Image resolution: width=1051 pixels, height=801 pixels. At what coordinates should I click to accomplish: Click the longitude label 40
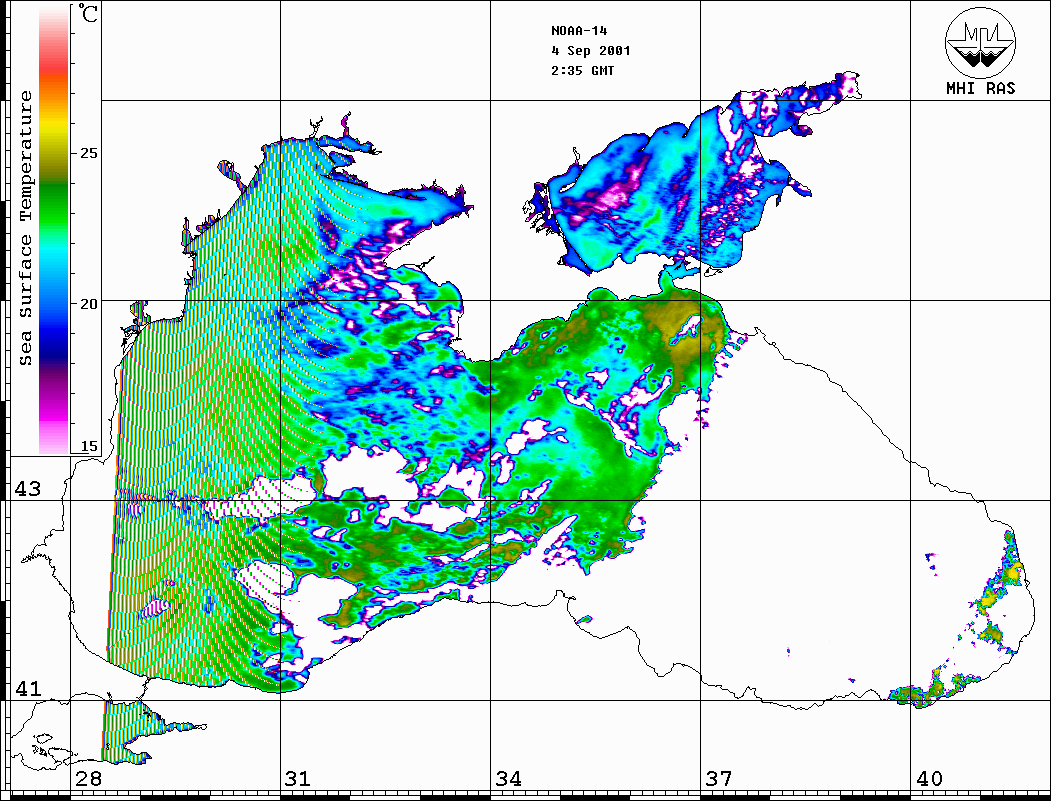[929, 779]
